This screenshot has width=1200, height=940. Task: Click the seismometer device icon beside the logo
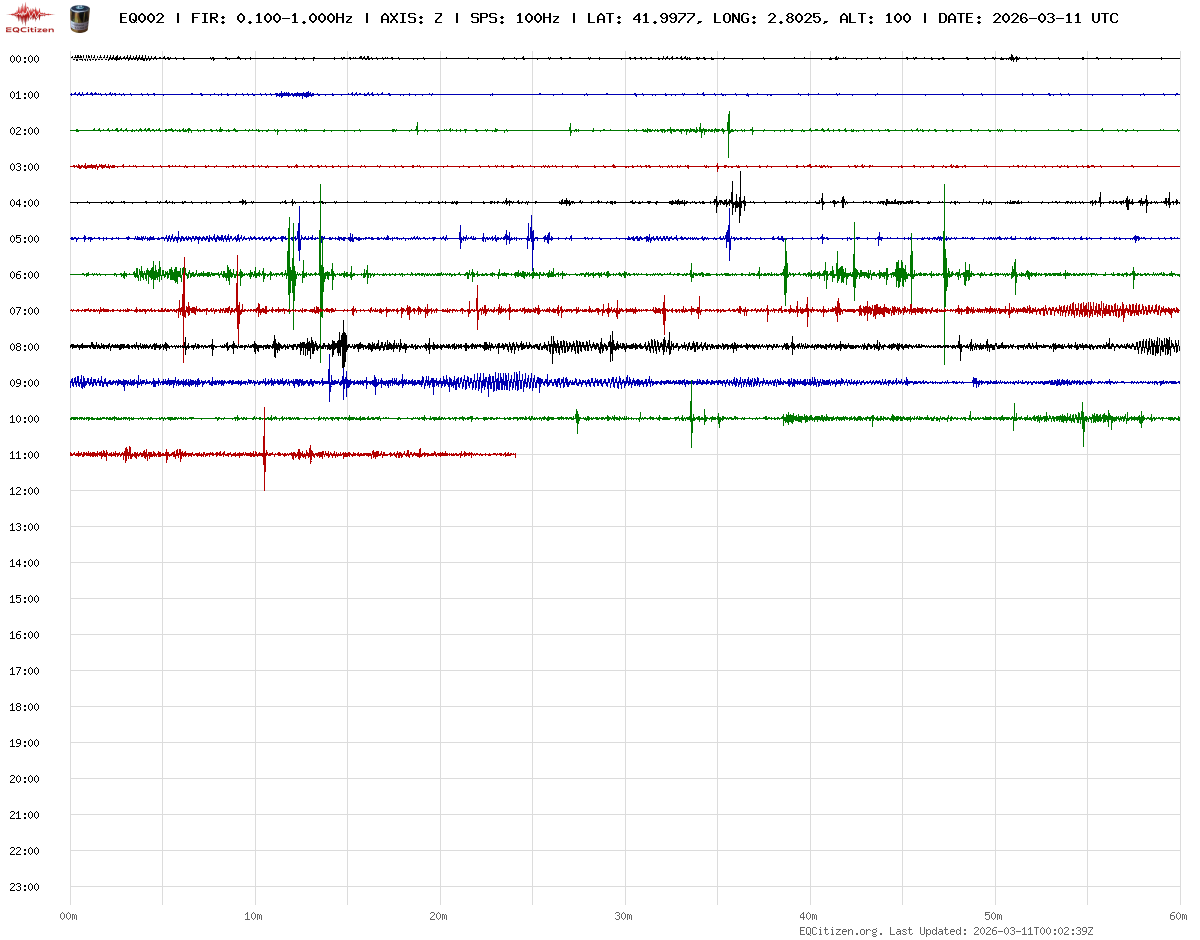coord(78,17)
